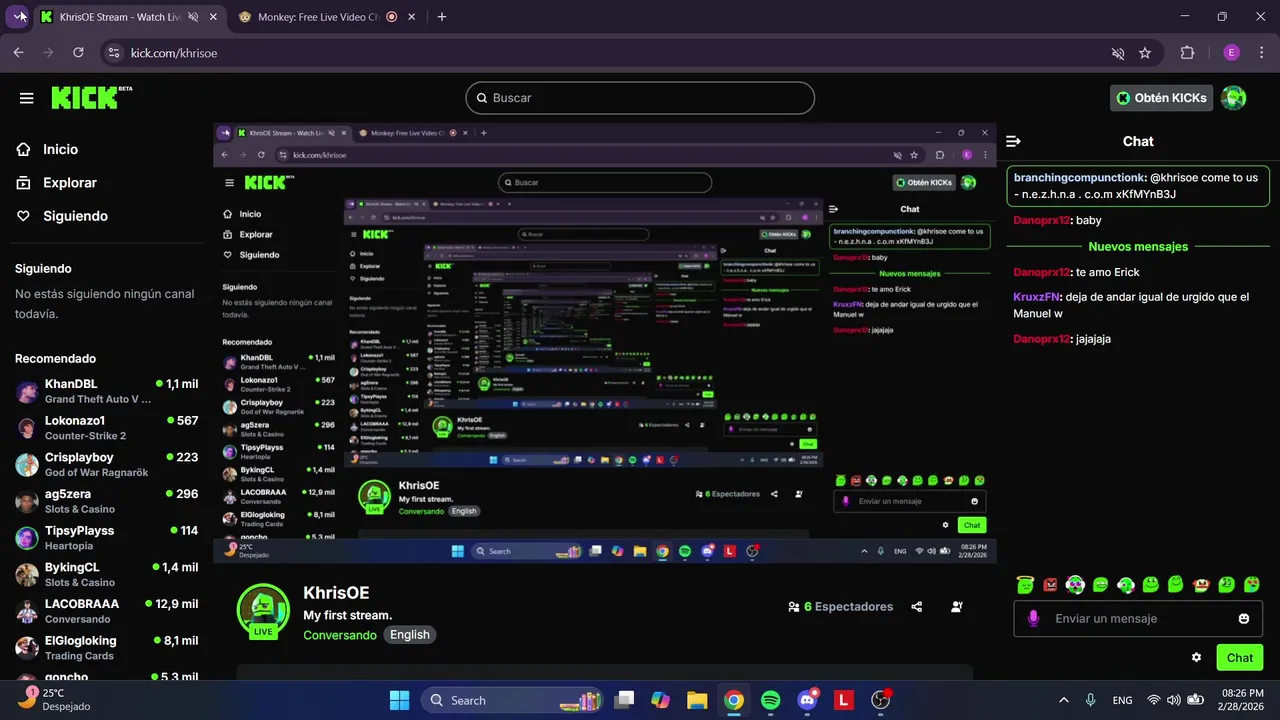Open Chrome extensions puzzle icon
This screenshot has height=720, width=1280.
click(x=1188, y=53)
